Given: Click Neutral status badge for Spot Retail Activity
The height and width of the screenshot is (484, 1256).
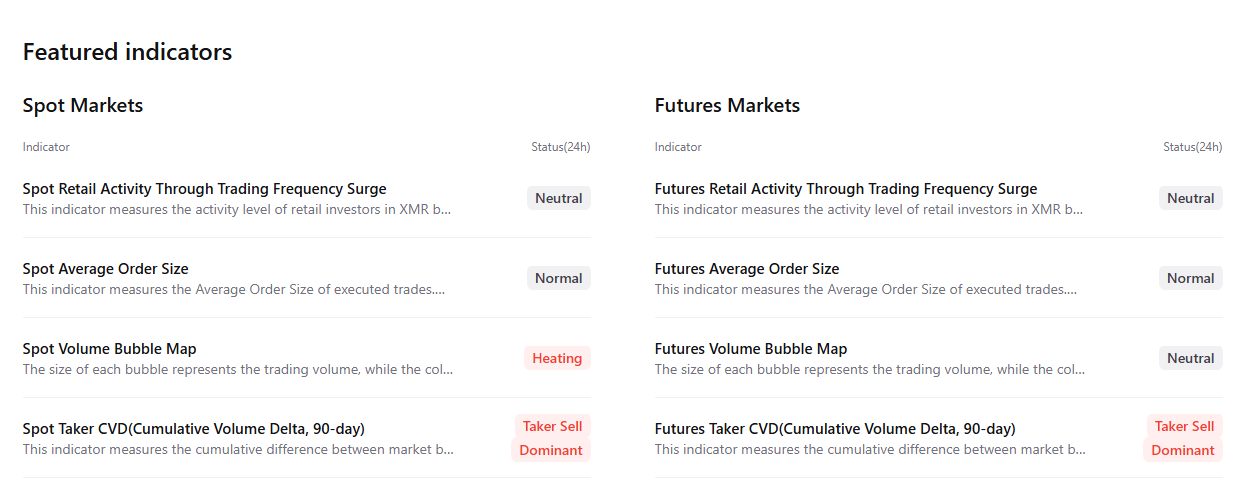Looking at the screenshot, I should pyautogui.click(x=558, y=198).
